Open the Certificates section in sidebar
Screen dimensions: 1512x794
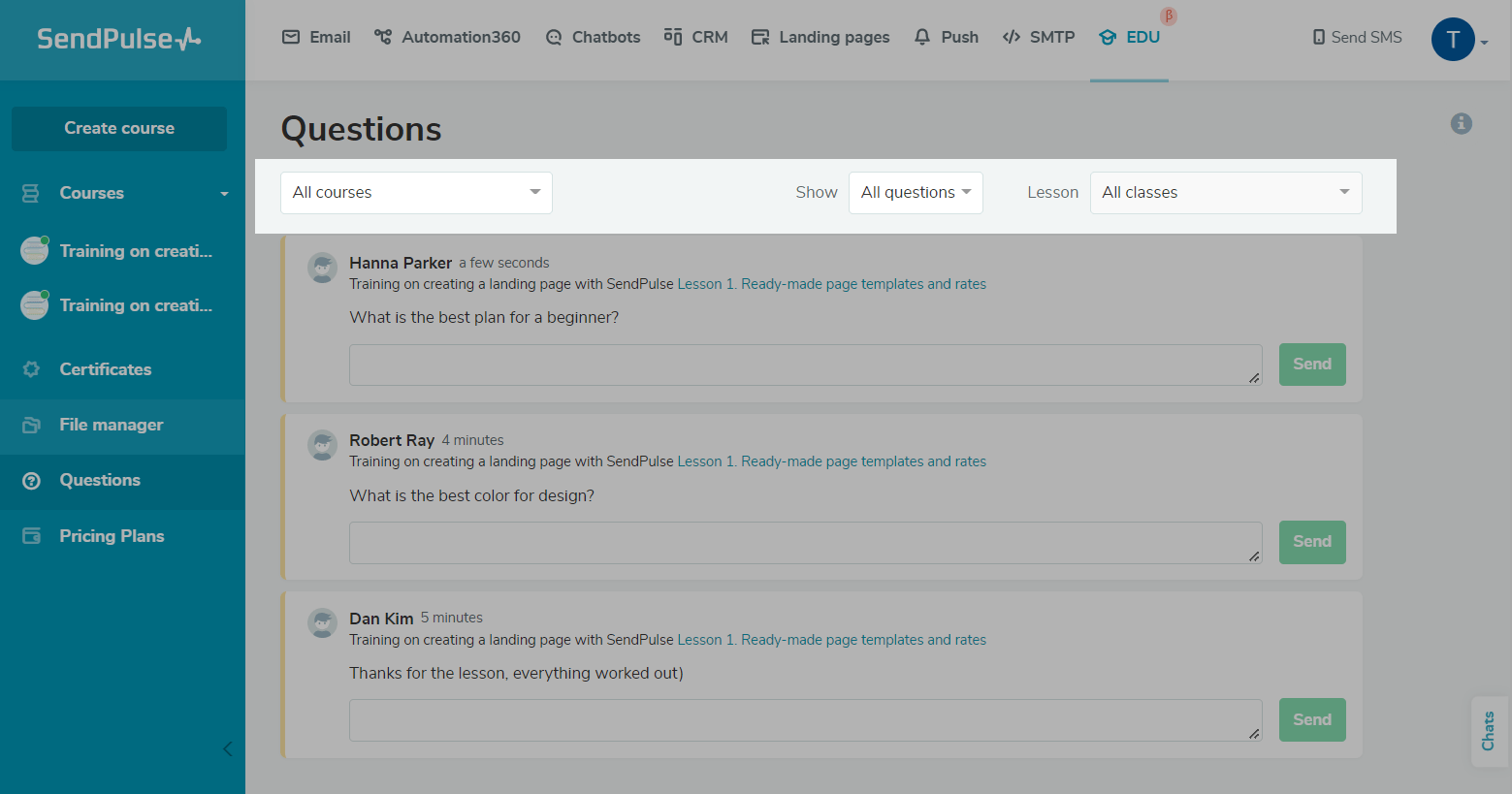coord(105,369)
